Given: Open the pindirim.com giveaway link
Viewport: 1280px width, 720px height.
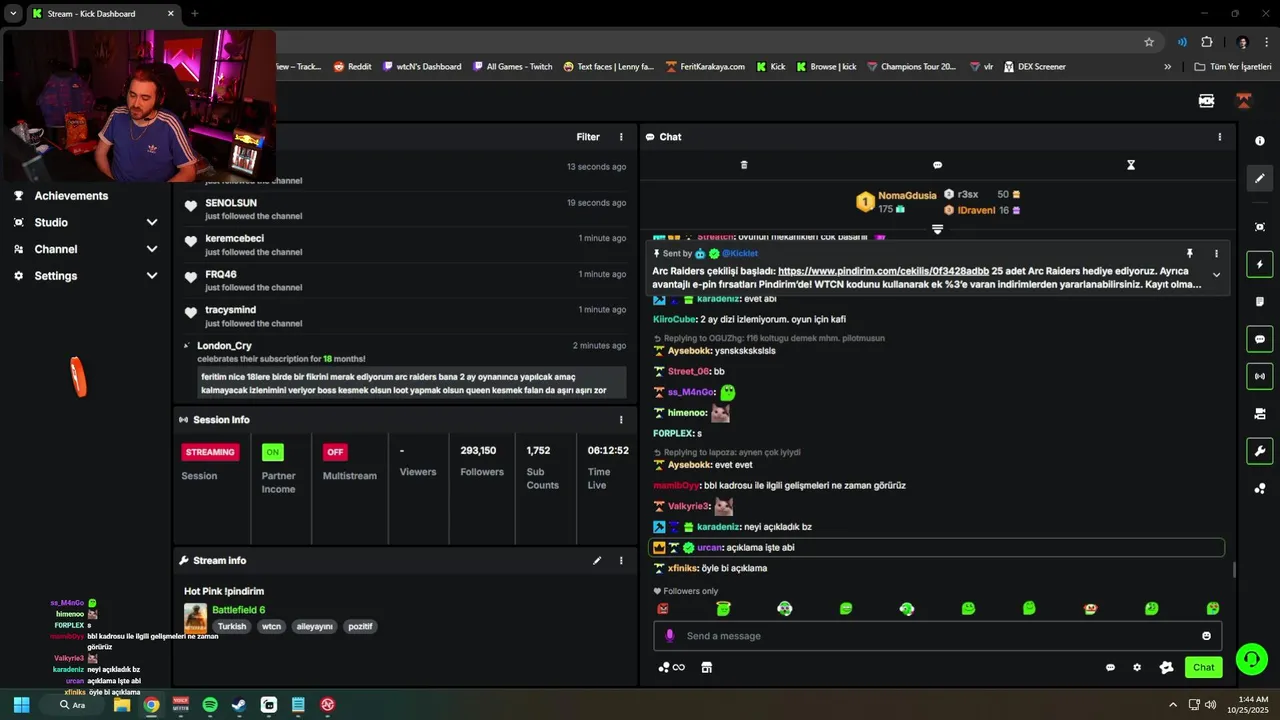Looking at the screenshot, I should (x=883, y=271).
